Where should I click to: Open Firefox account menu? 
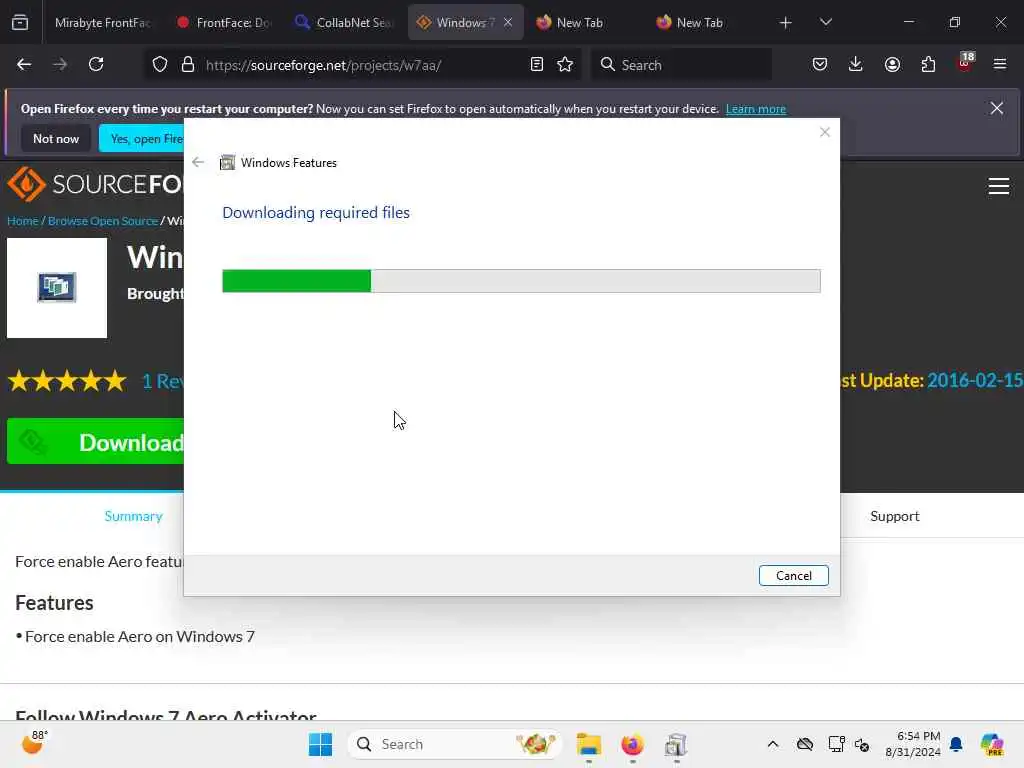tap(892, 65)
